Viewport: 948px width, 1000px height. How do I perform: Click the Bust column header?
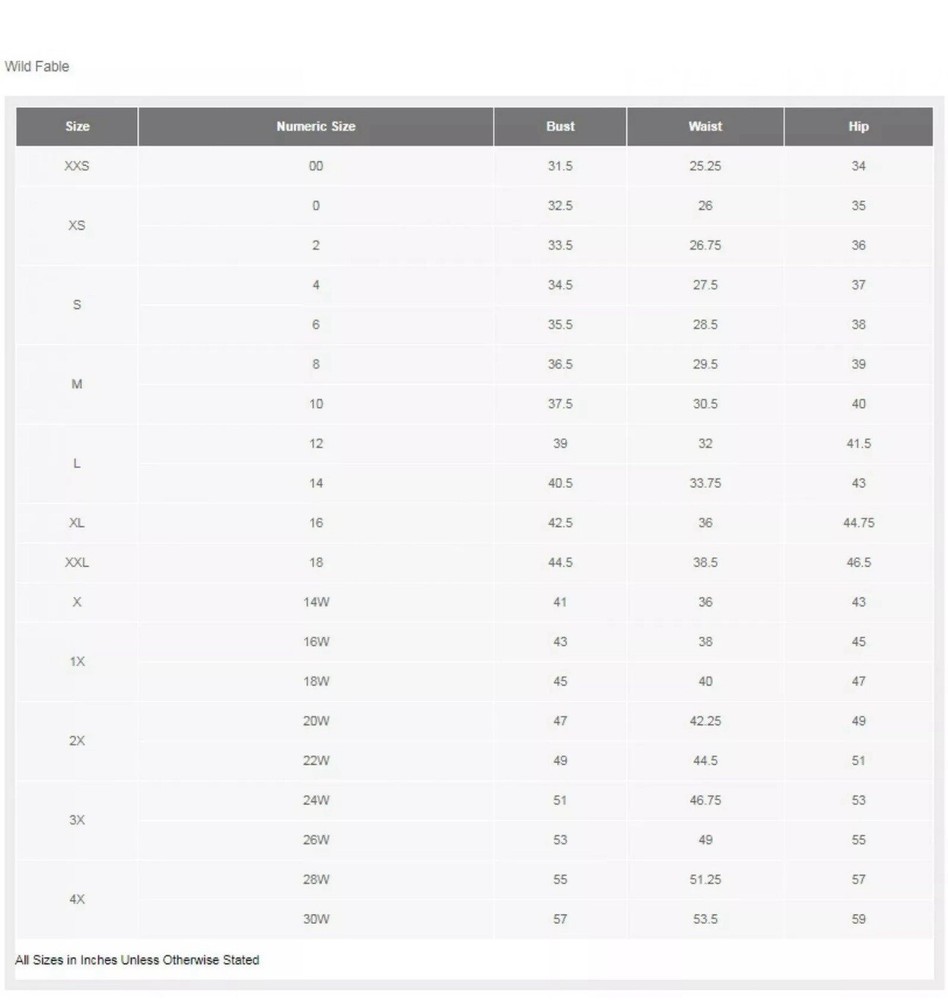pyautogui.click(x=559, y=126)
